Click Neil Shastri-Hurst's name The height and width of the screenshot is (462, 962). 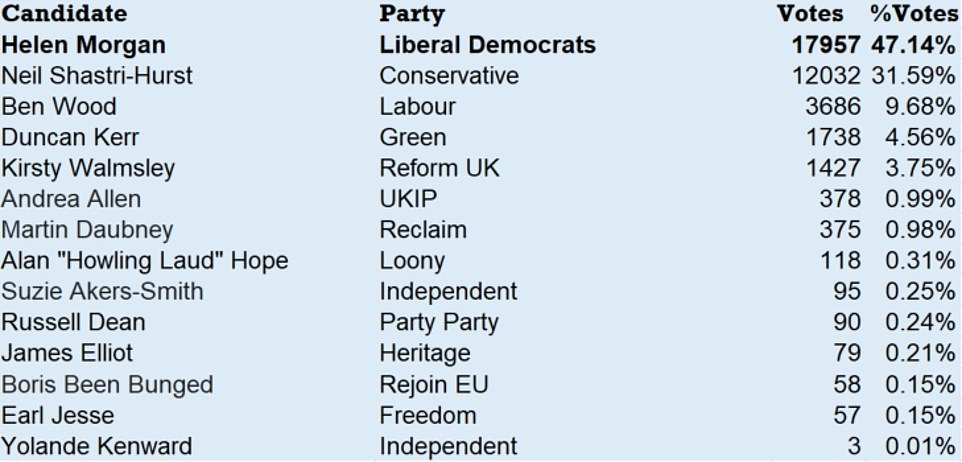(x=97, y=76)
